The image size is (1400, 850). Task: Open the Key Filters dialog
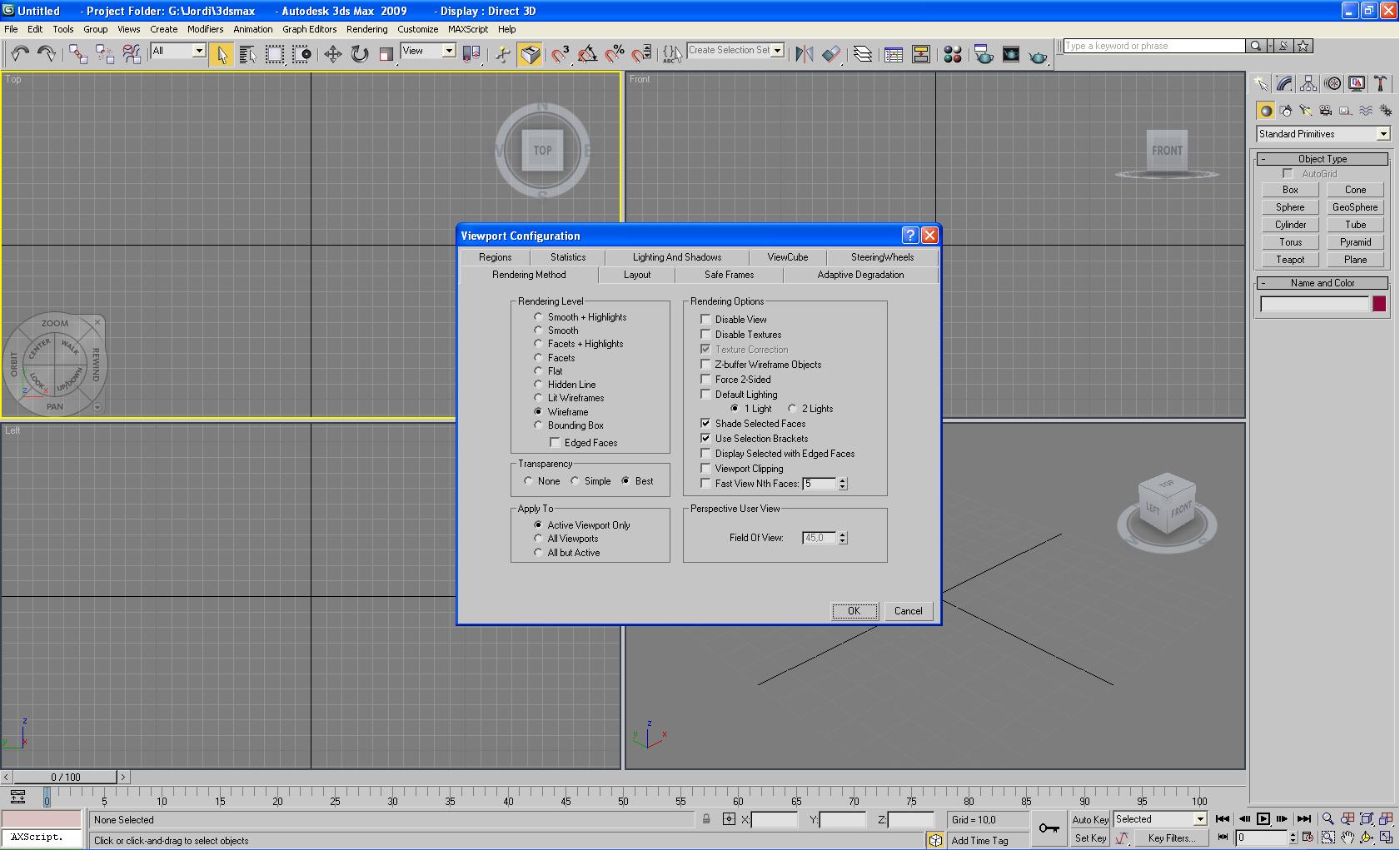click(1172, 838)
